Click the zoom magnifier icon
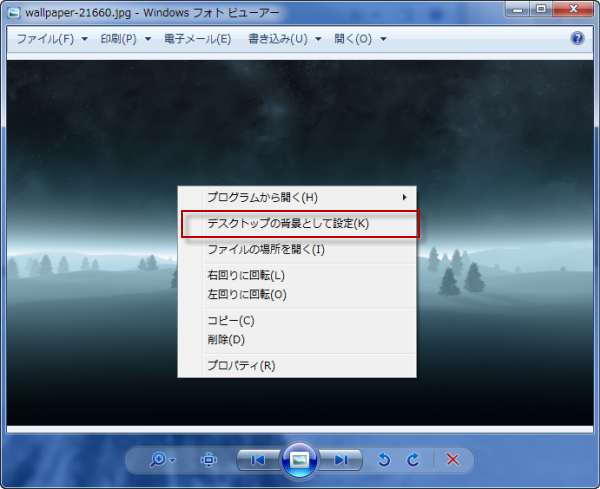 [158, 459]
